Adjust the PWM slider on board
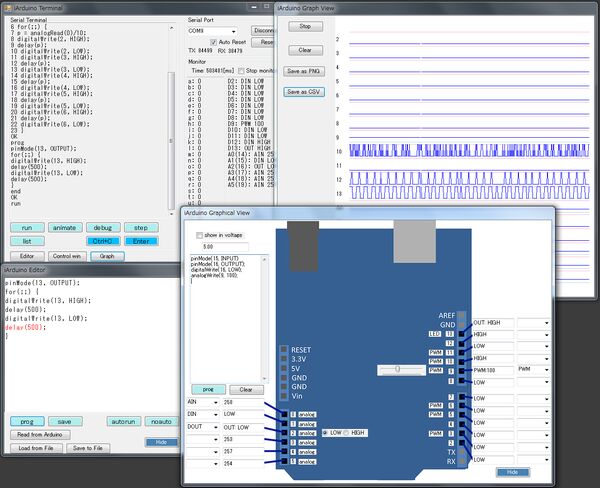This screenshot has height=488, width=600. coord(400,369)
